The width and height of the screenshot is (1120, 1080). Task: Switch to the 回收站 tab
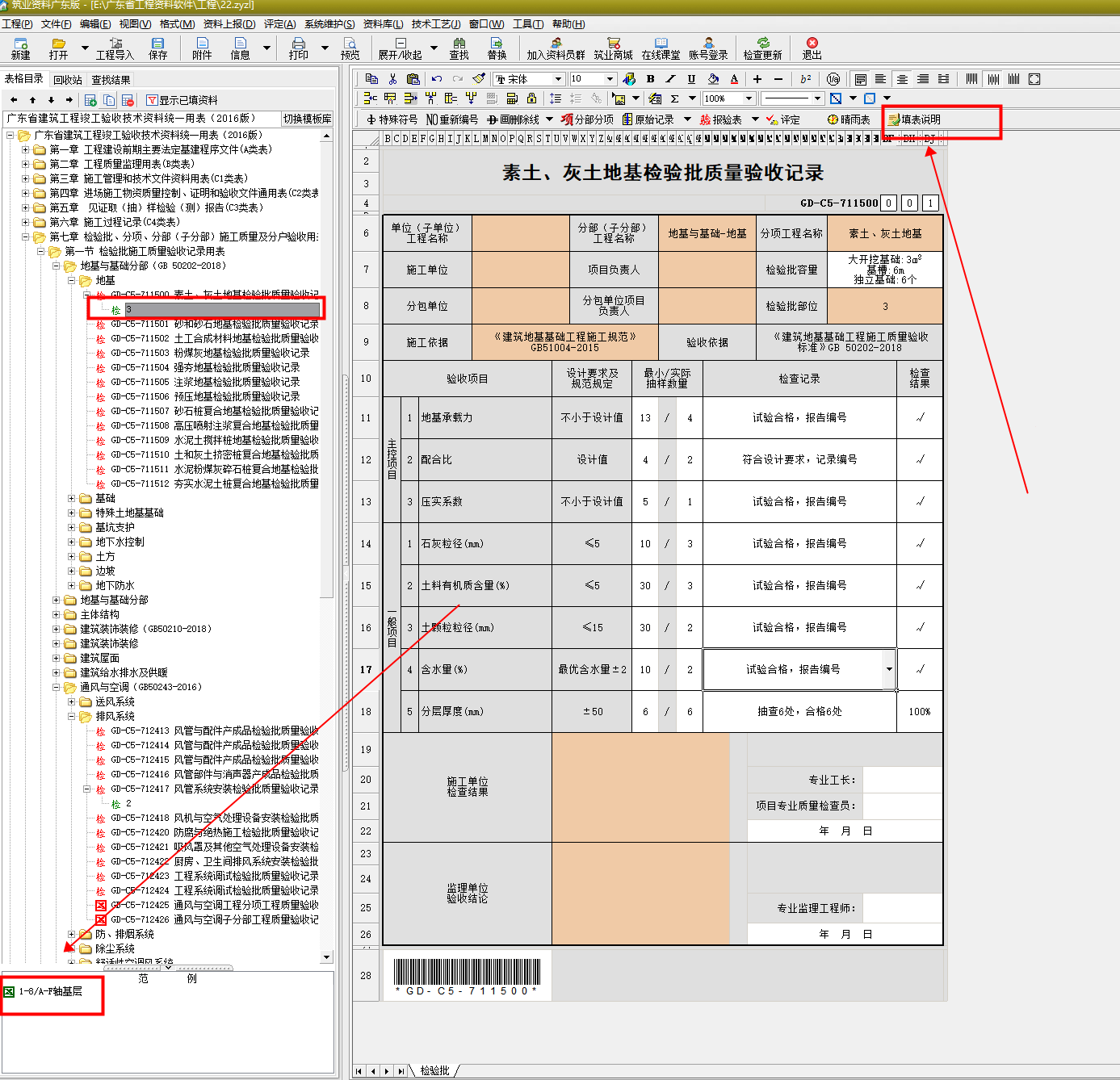point(68,80)
